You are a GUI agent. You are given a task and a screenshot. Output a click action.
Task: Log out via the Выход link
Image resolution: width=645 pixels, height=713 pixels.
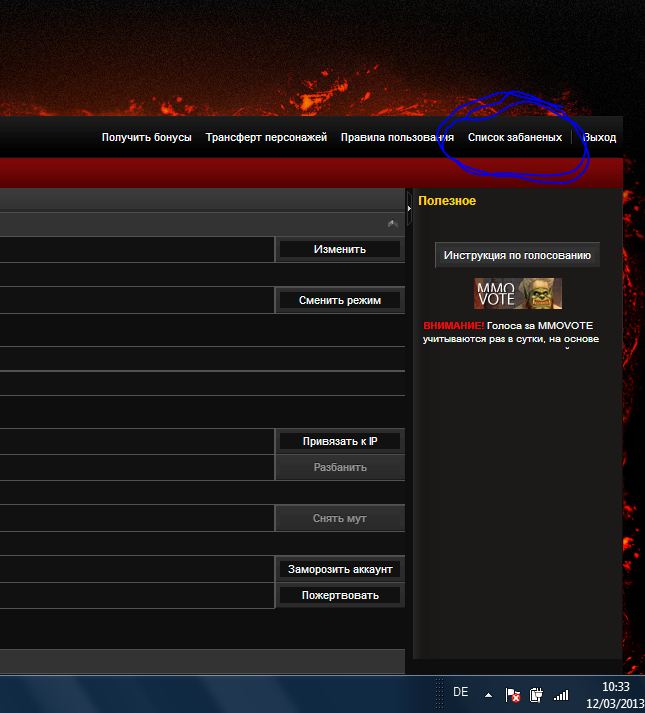(600, 137)
